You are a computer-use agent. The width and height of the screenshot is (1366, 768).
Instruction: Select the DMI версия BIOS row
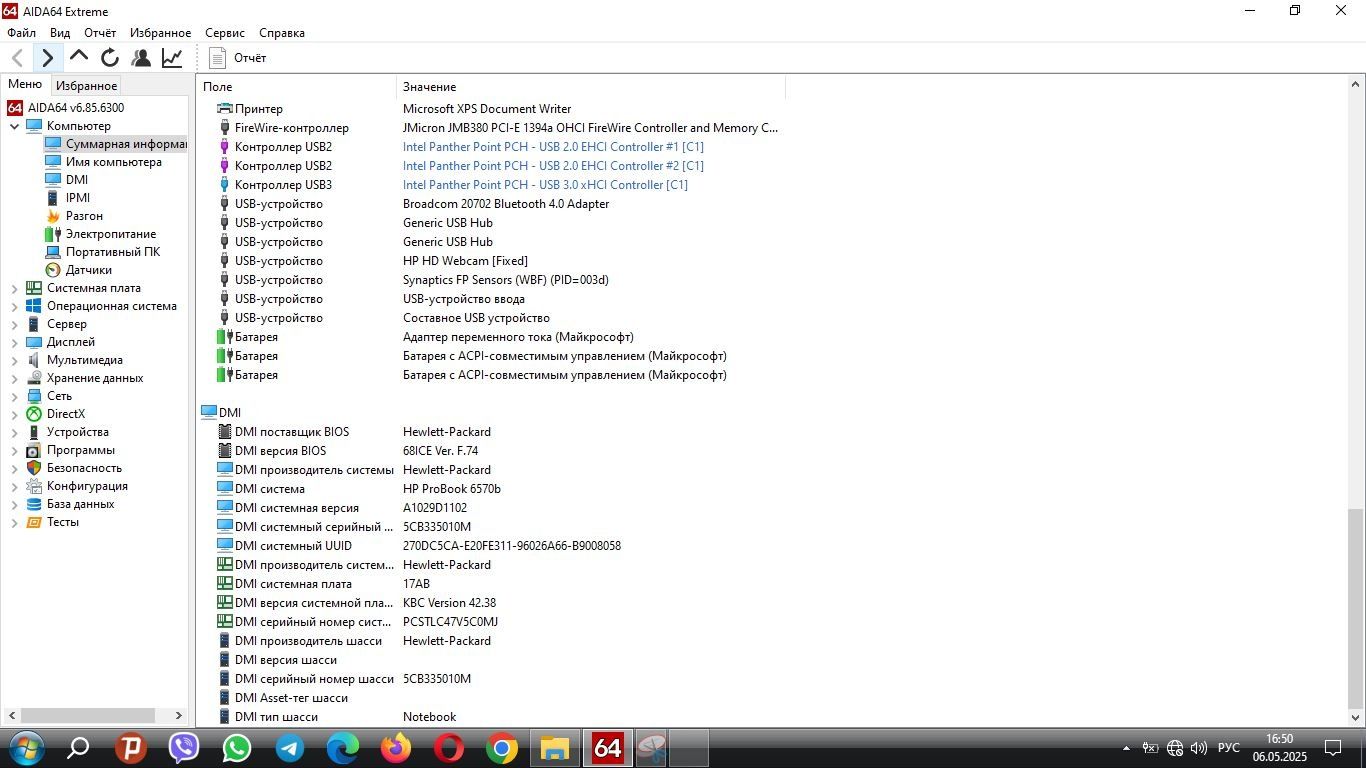[490, 451]
